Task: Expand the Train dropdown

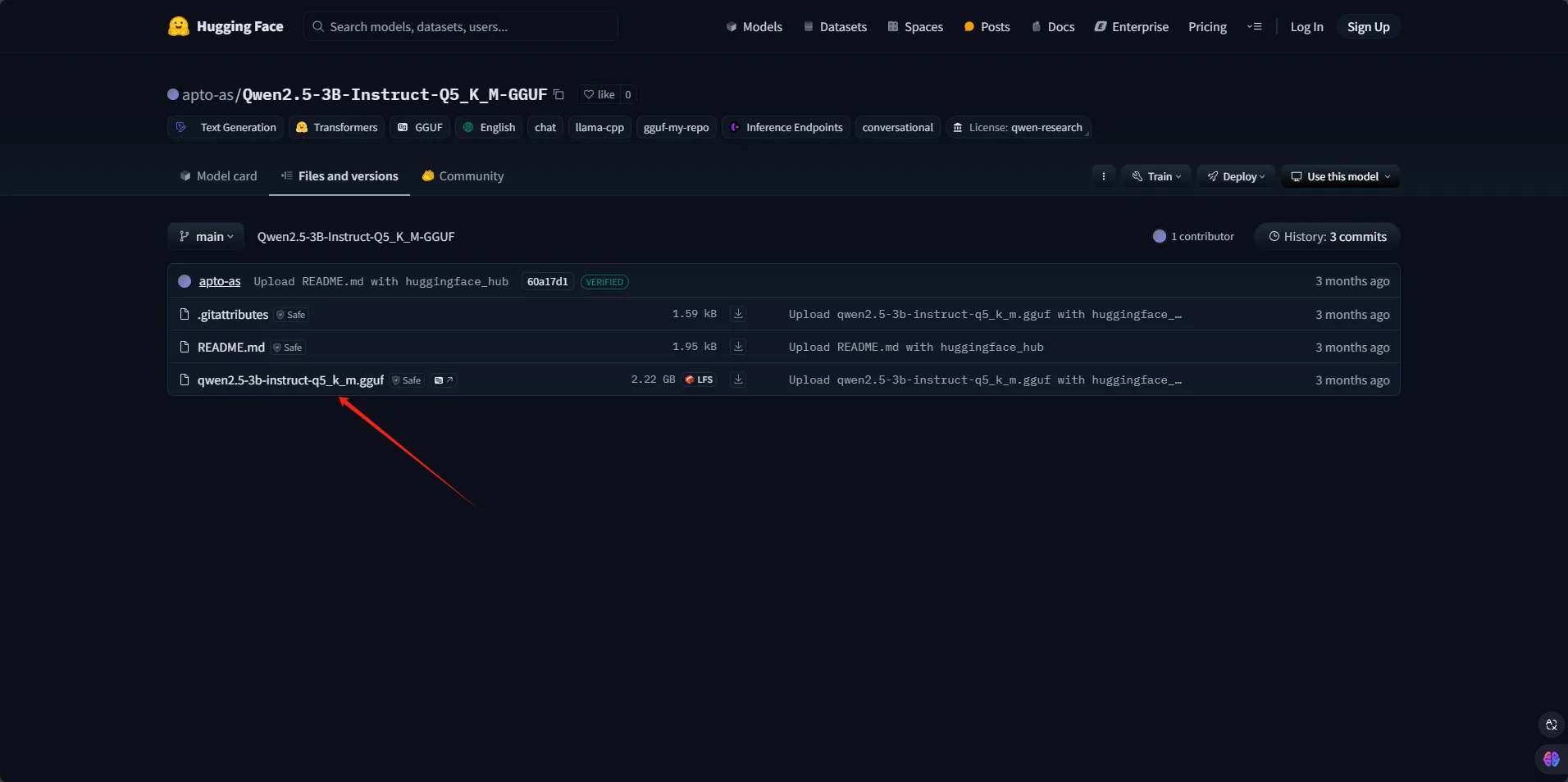Action: coord(1156,176)
